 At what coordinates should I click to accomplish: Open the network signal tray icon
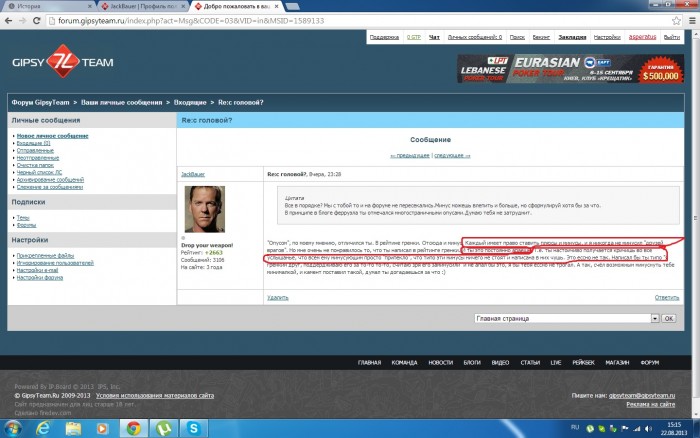(637, 429)
